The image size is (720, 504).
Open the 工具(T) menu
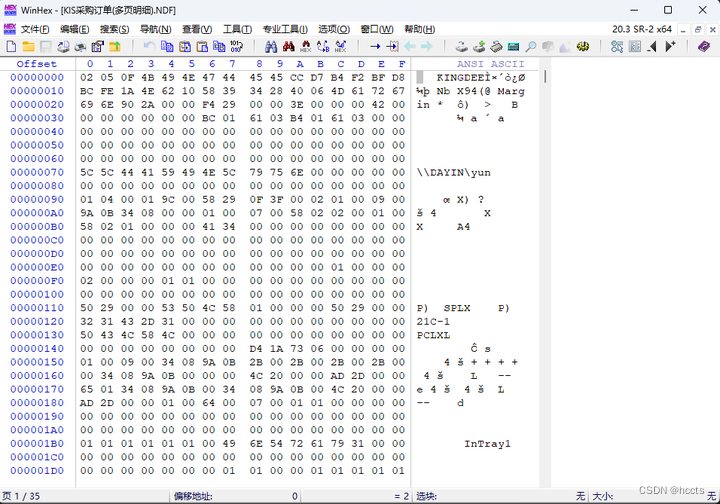(237, 29)
